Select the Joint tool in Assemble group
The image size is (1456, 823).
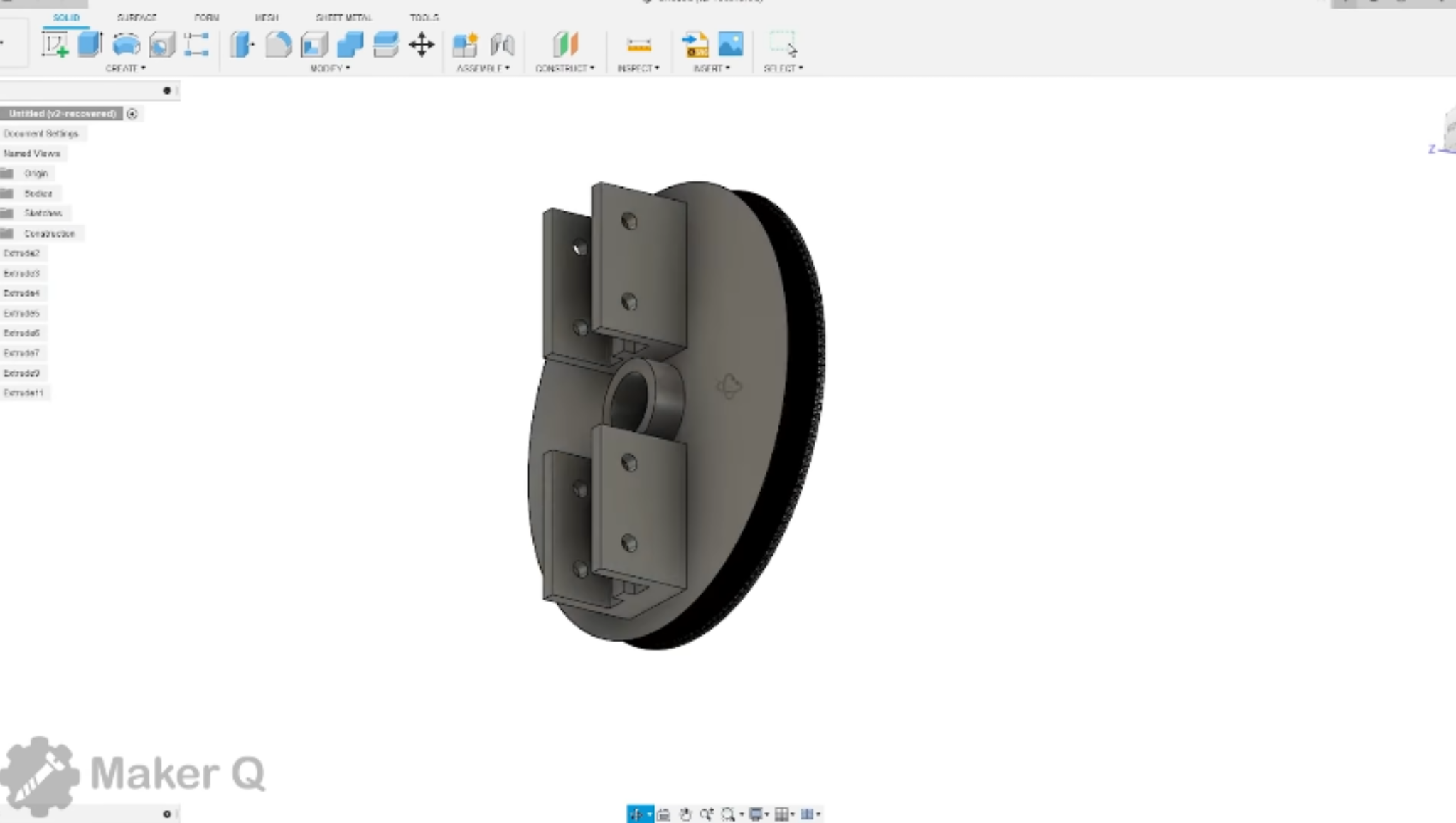click(x=505, y=44)
